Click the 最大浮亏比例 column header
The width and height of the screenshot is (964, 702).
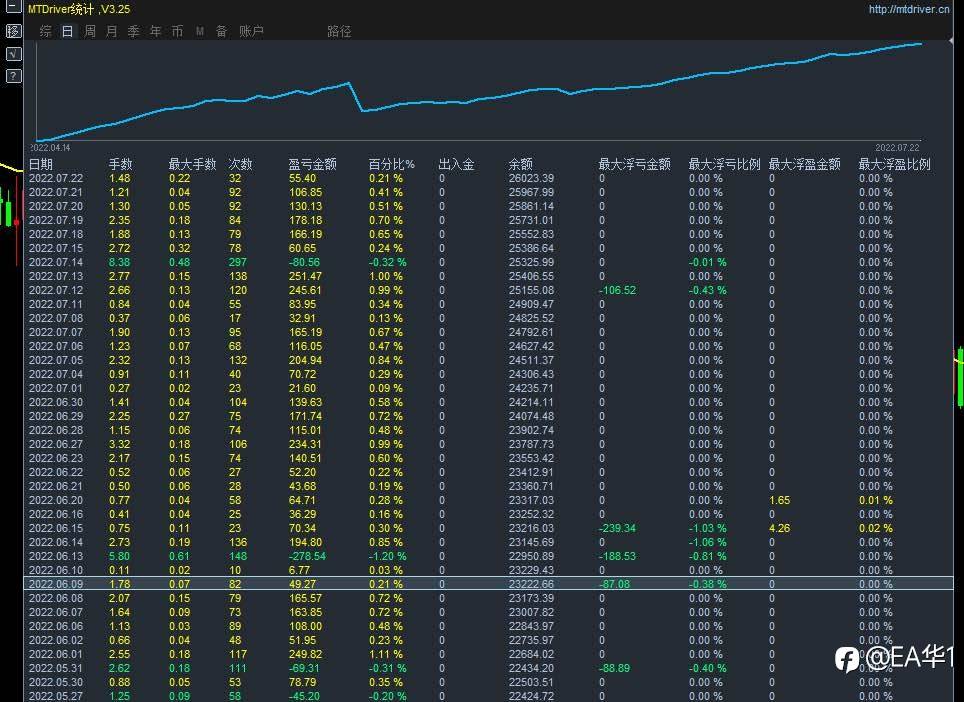(724, 164)
